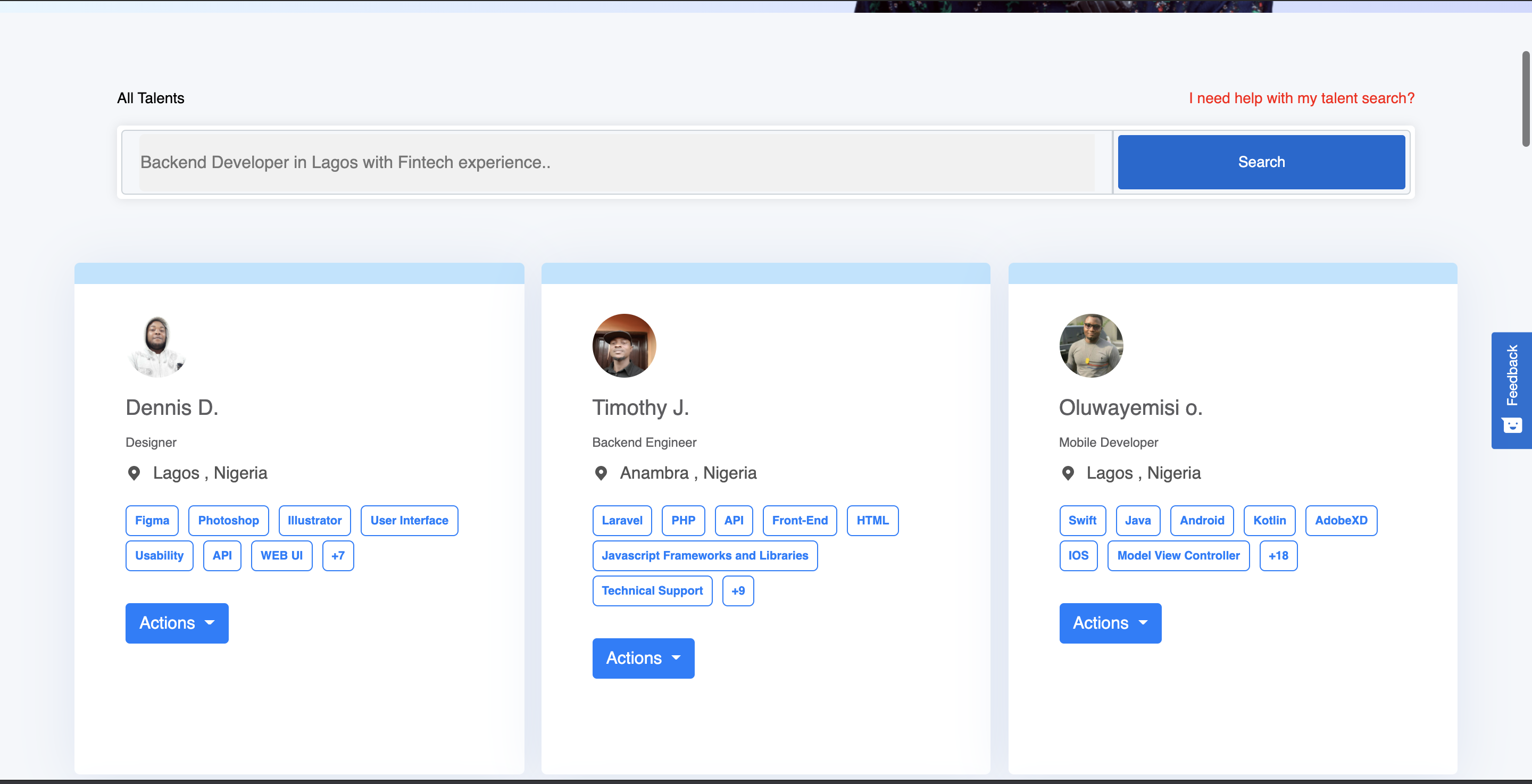1532x784 pixels.
Task: Expand the +18 extra skills on Oluwayemisi's card
Action: point(1277,556)
